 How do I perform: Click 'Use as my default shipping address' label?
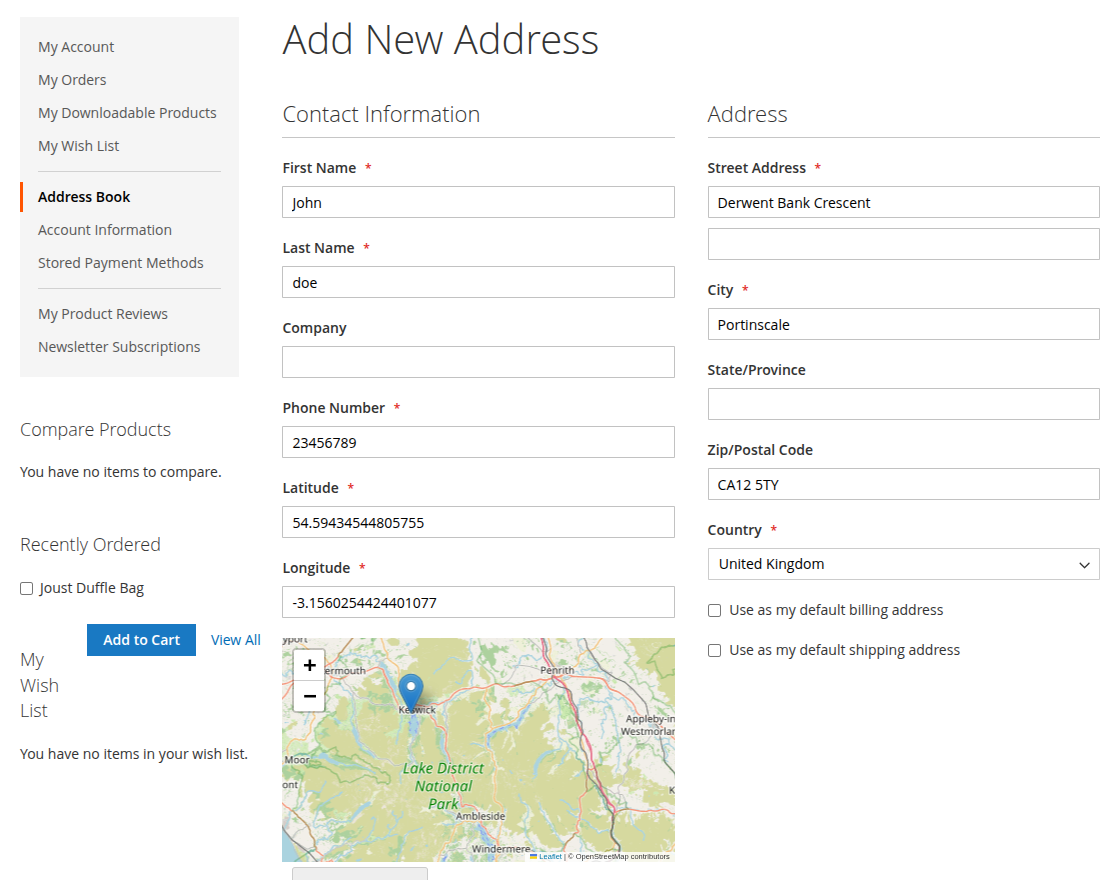844,650
